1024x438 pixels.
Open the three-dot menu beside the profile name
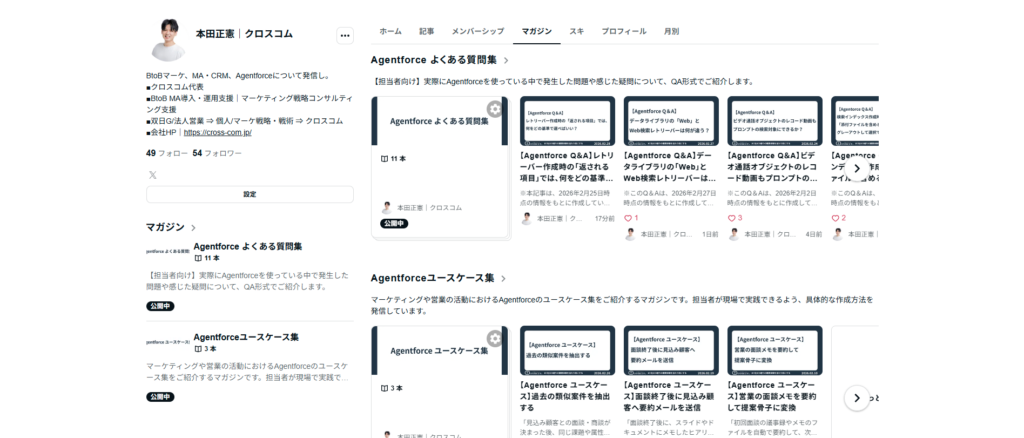point(345,35)
